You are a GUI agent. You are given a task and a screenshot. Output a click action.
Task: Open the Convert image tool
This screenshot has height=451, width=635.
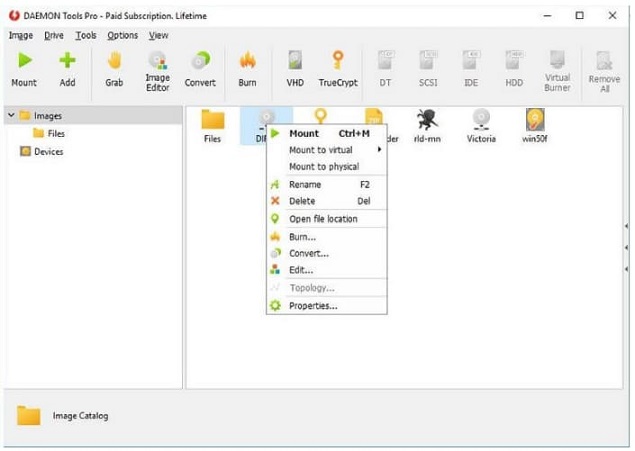tap(200, 61)
